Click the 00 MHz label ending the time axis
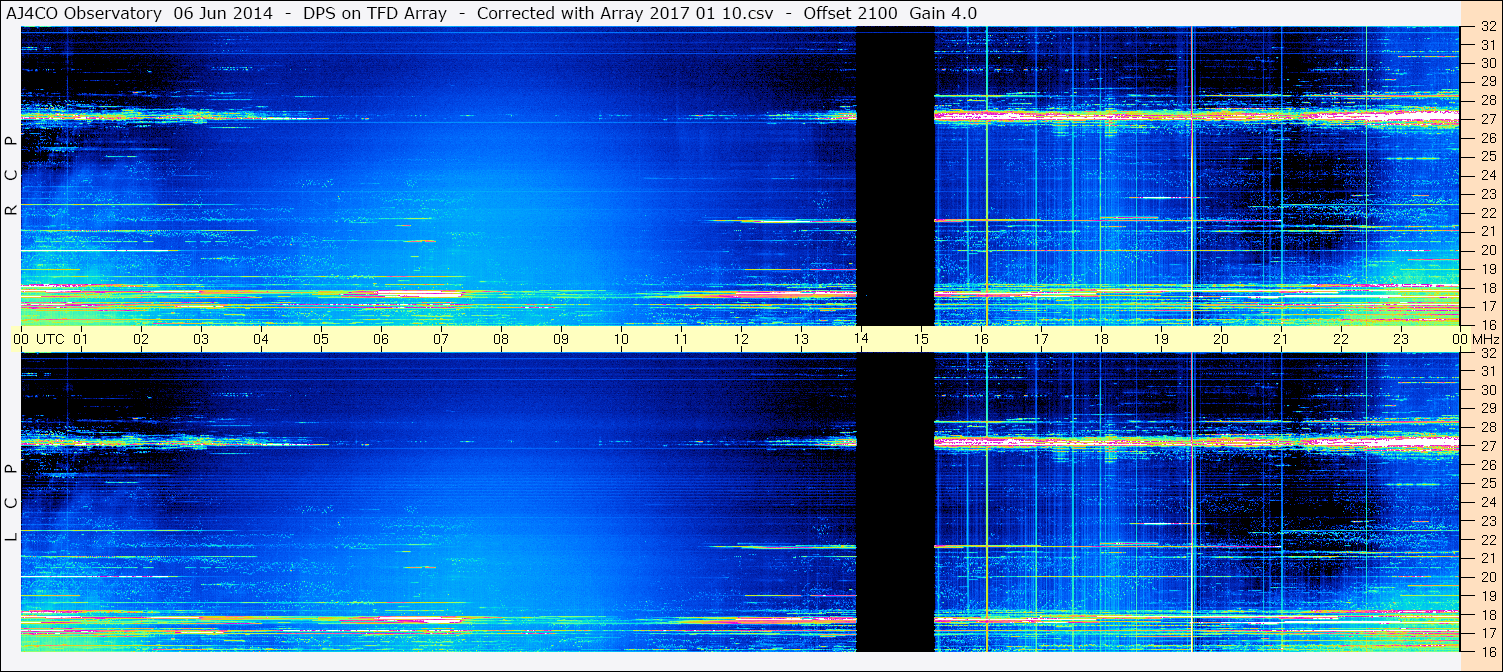The width and height of the screenshot is (1503, 672). coord(1474,339)
